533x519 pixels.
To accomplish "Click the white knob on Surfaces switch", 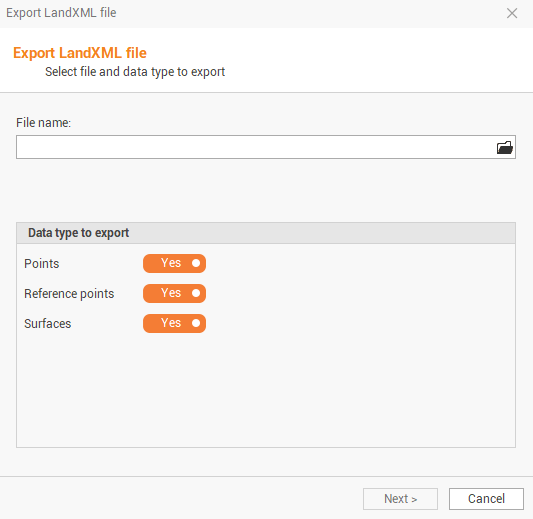I will pyautogui.click(x=196, y=323).
